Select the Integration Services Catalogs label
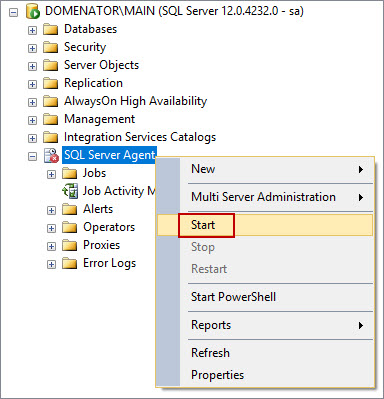 tap(140, 137)
